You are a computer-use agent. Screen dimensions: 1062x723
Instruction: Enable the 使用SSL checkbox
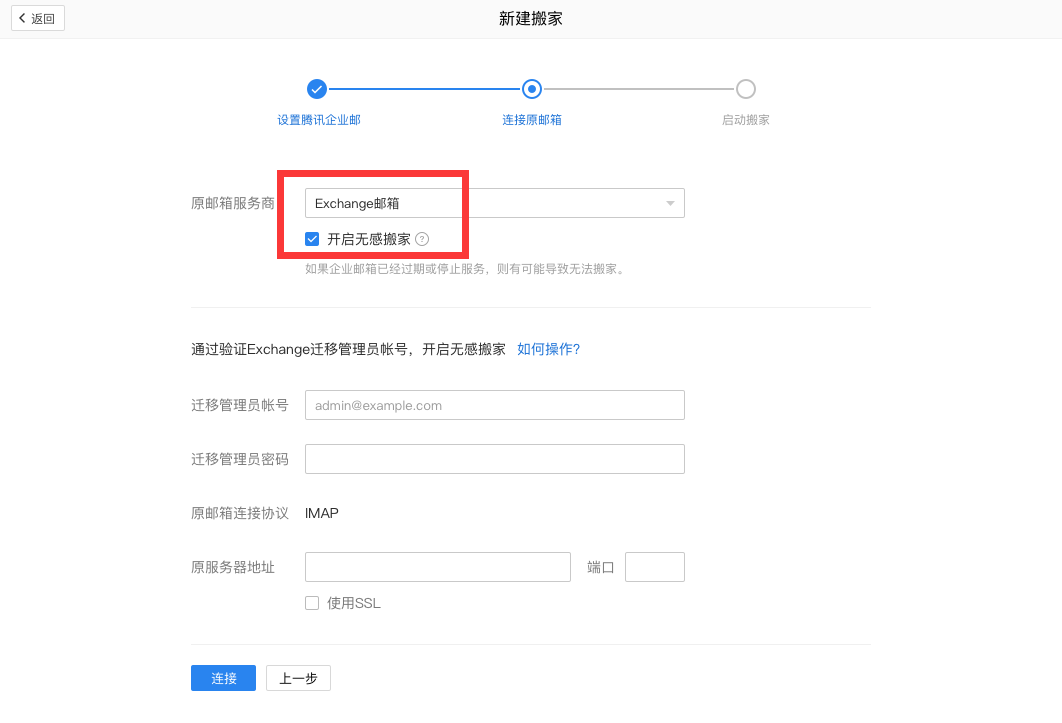coord(312,603)
